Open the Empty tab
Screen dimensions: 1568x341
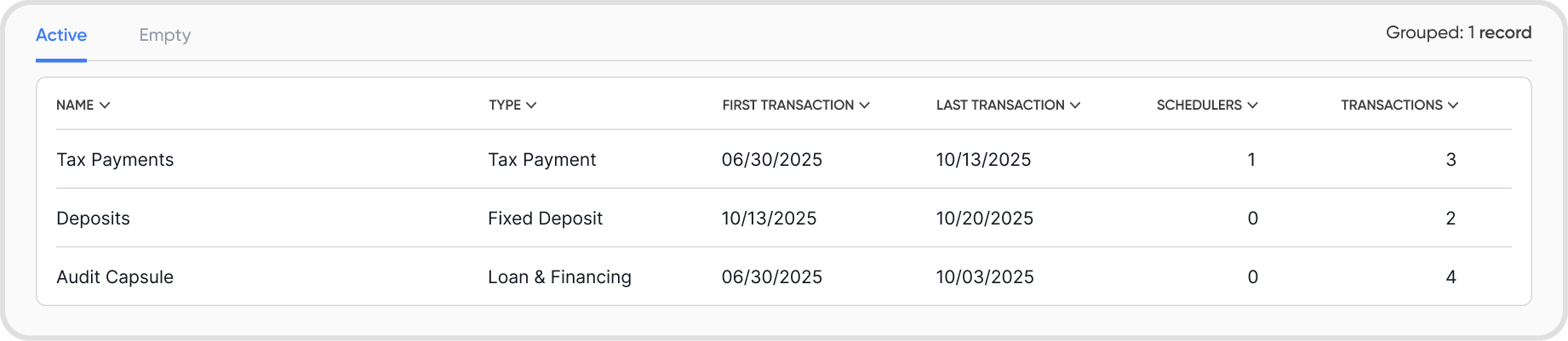(164, 36)
